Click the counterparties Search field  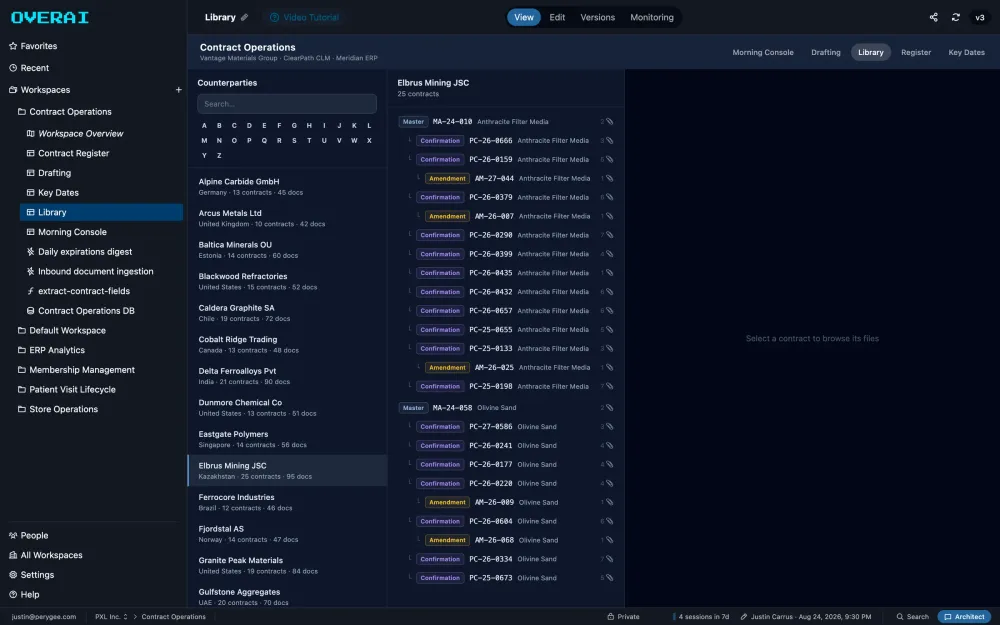pos(287,104)
